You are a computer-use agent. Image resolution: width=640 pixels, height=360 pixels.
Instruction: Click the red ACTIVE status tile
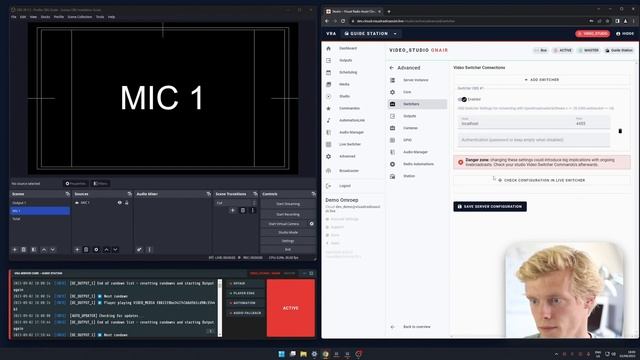tap(291, 308)
